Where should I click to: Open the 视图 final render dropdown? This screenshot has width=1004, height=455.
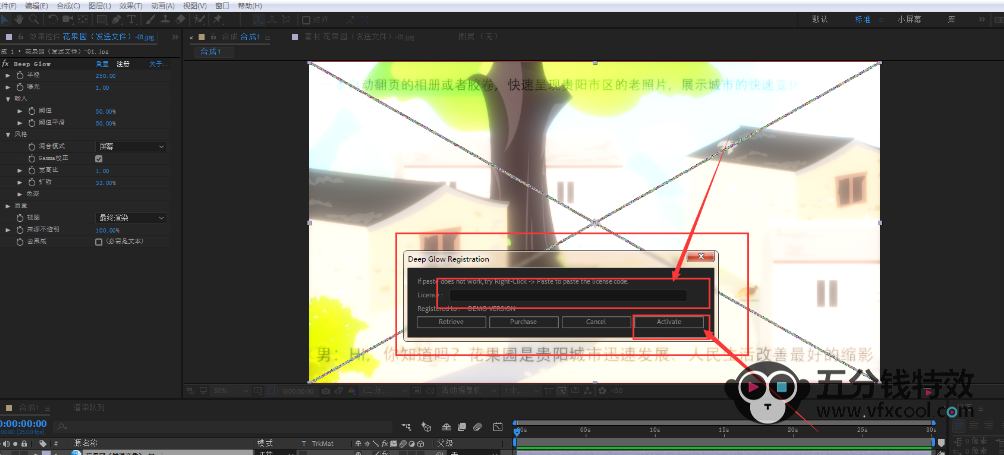click(131, 218)
